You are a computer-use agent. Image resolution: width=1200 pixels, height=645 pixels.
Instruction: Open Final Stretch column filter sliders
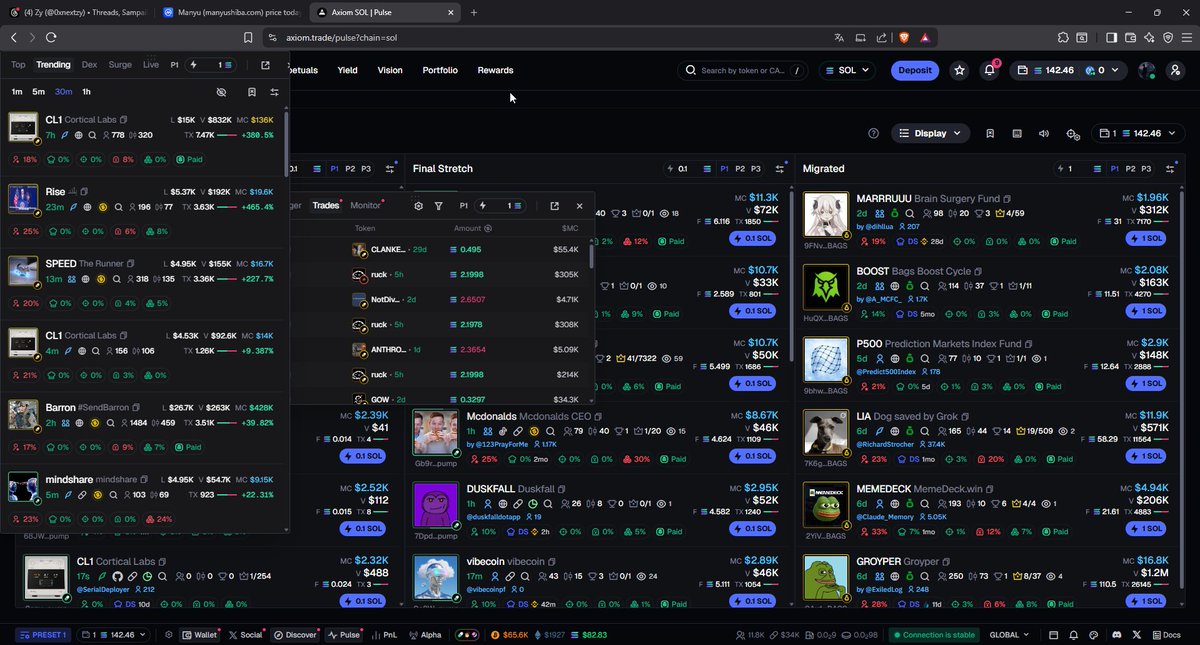click(782, 169)
